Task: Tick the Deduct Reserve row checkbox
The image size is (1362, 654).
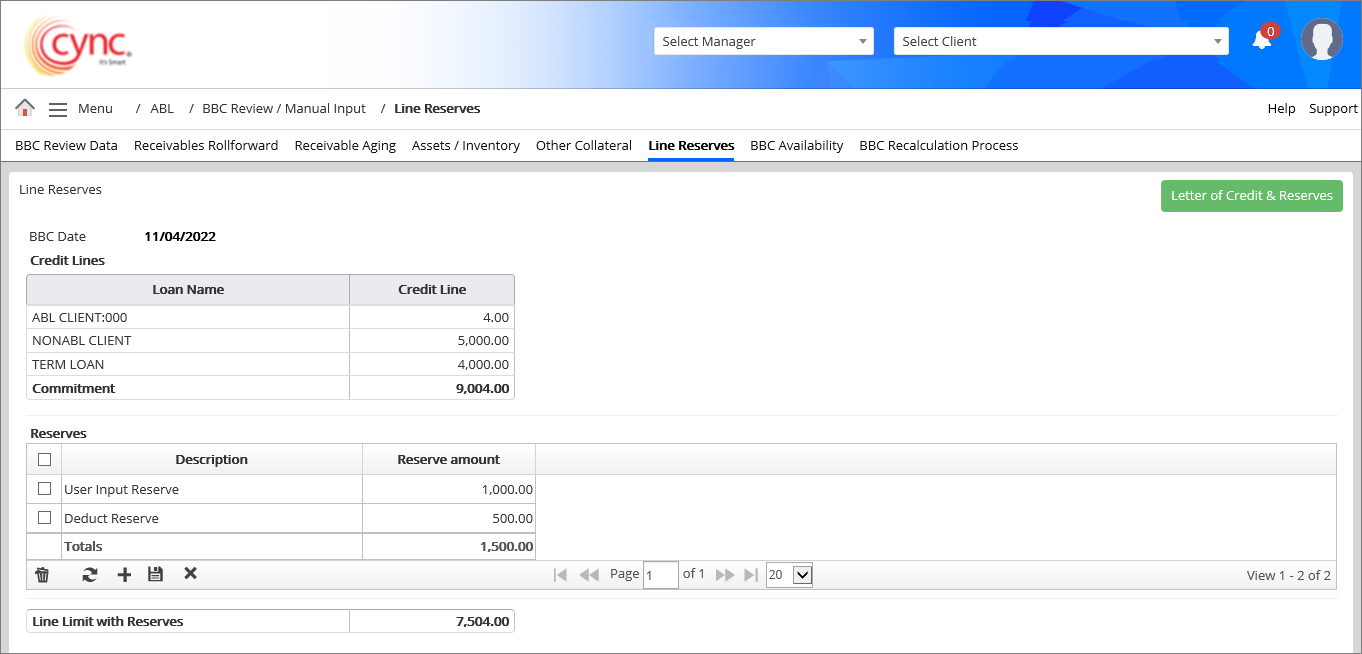Action: click(44, 518)
